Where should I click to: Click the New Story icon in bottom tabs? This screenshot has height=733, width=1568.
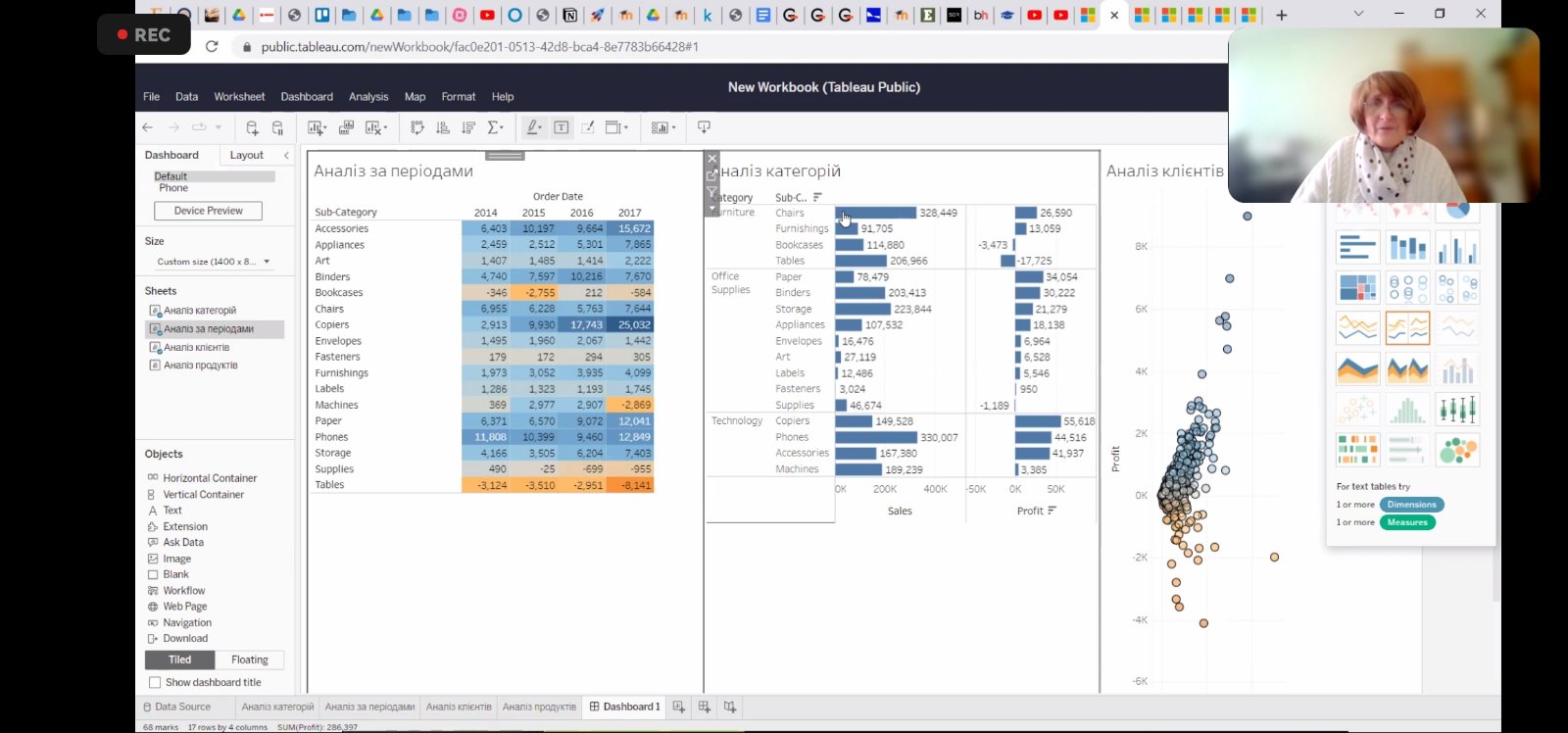pos(730,707)
